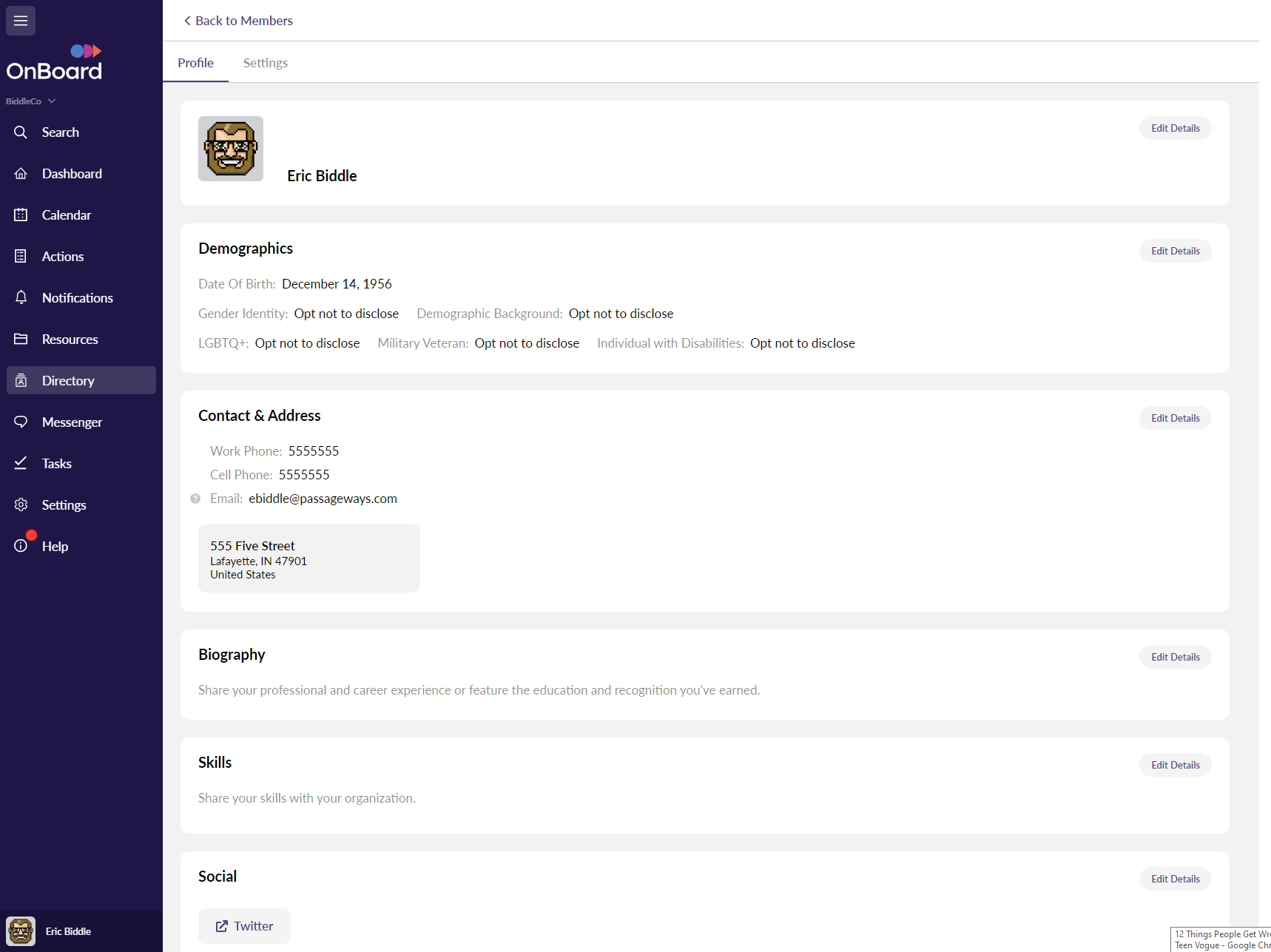
Task: Switch to the Settings tab
Action: (x=265, y=62)
